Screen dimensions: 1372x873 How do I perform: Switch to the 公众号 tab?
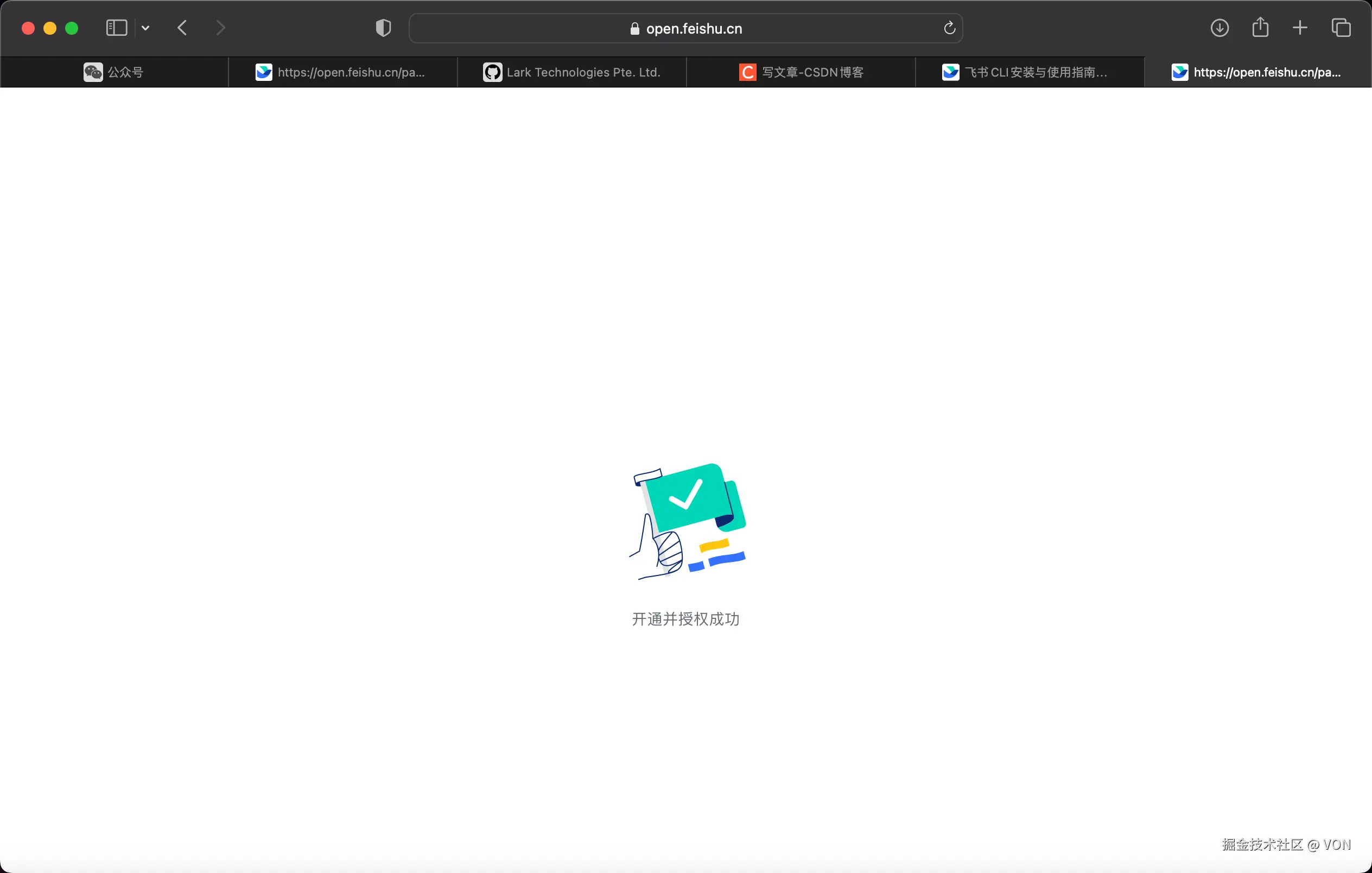click(x=114, y=72)
